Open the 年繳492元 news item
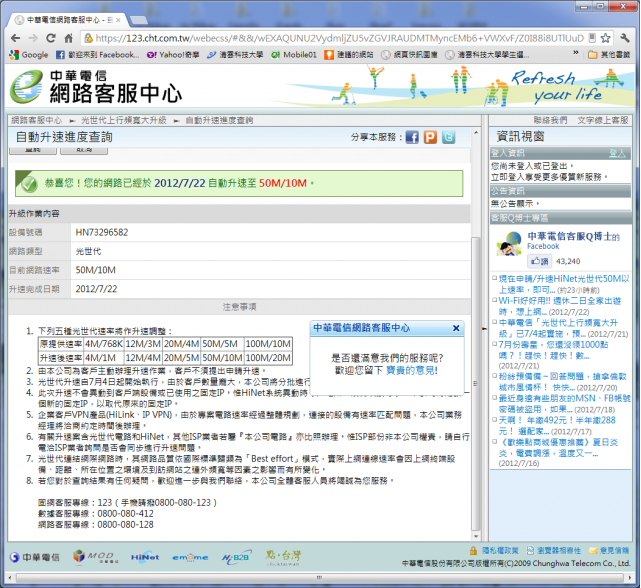 coord(557,425)
